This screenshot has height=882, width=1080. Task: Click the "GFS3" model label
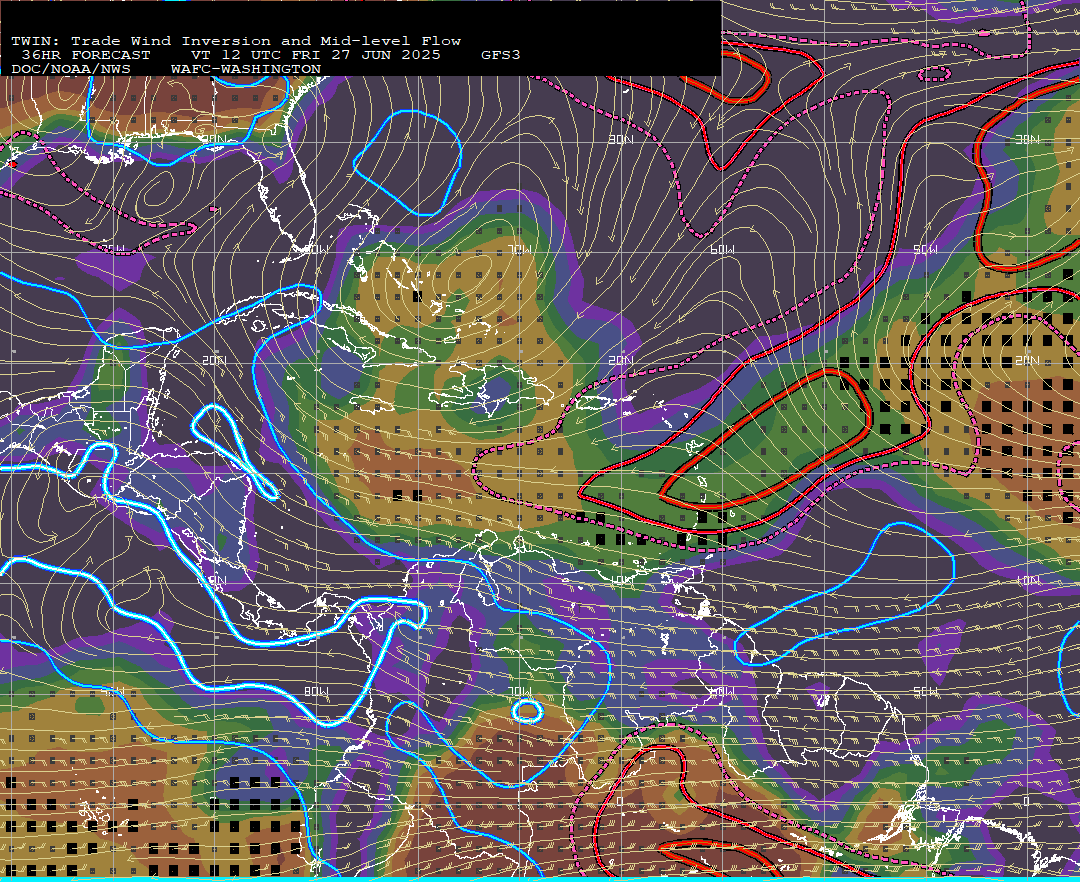[x=501, y=55]
